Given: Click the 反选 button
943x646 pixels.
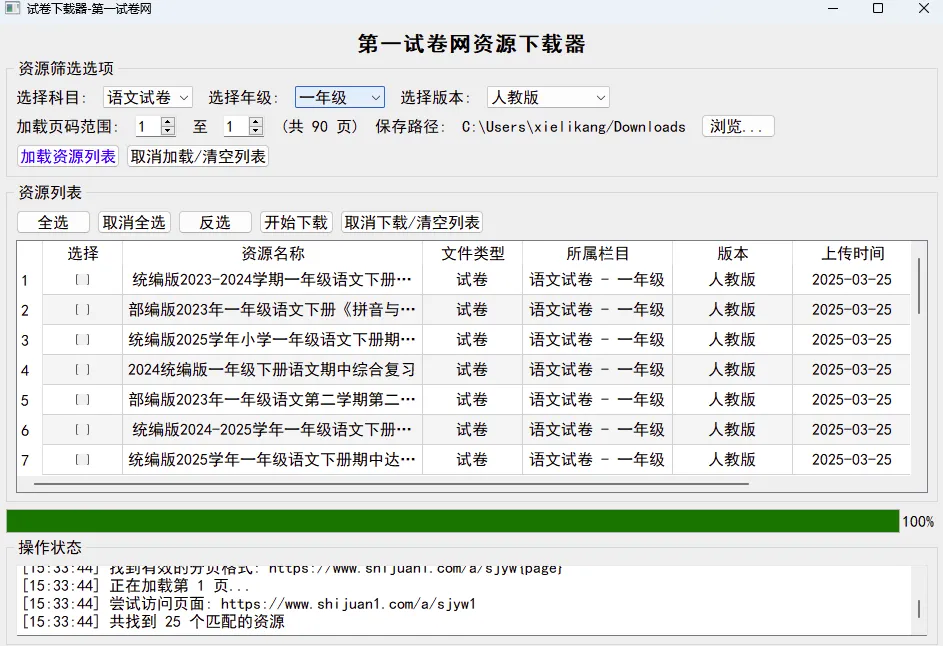Looking at the screenshot, I should coord(215,223).
